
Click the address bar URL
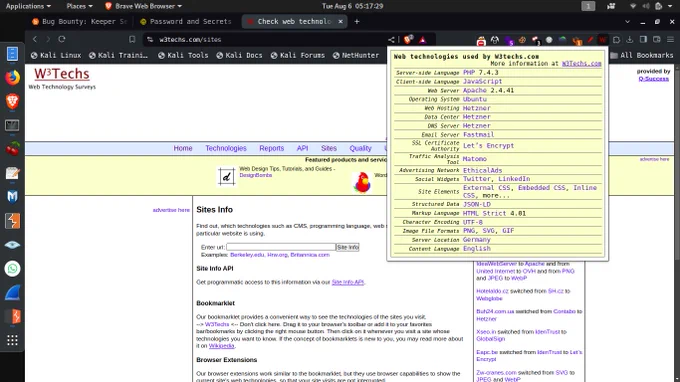tap(190, 39)
